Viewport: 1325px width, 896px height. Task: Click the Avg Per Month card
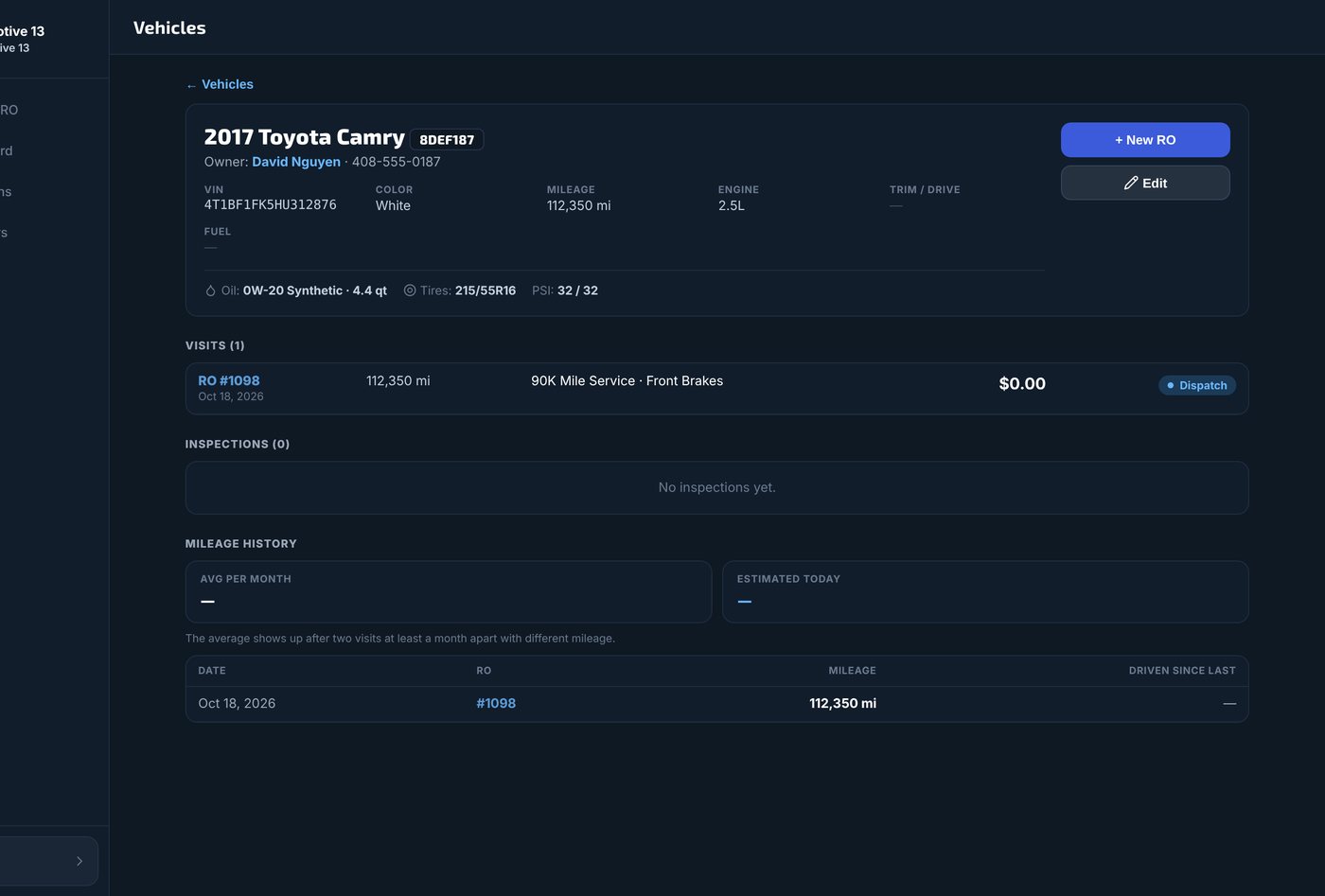(449, 592)
